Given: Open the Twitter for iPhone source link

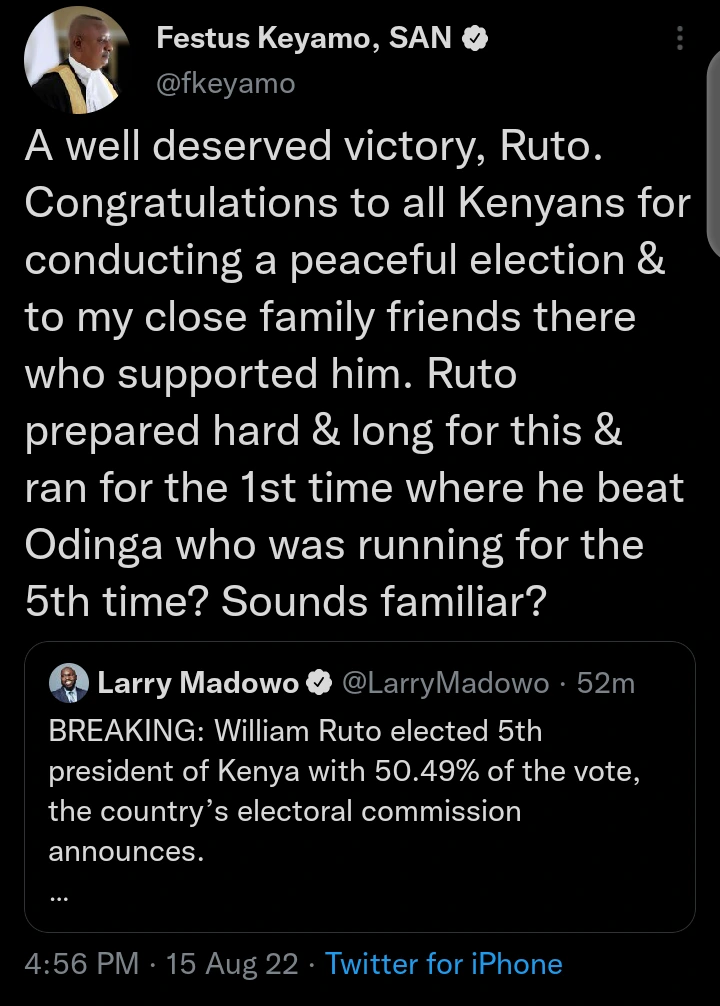Looking at the screenshot, I should (x=444, y=964).
